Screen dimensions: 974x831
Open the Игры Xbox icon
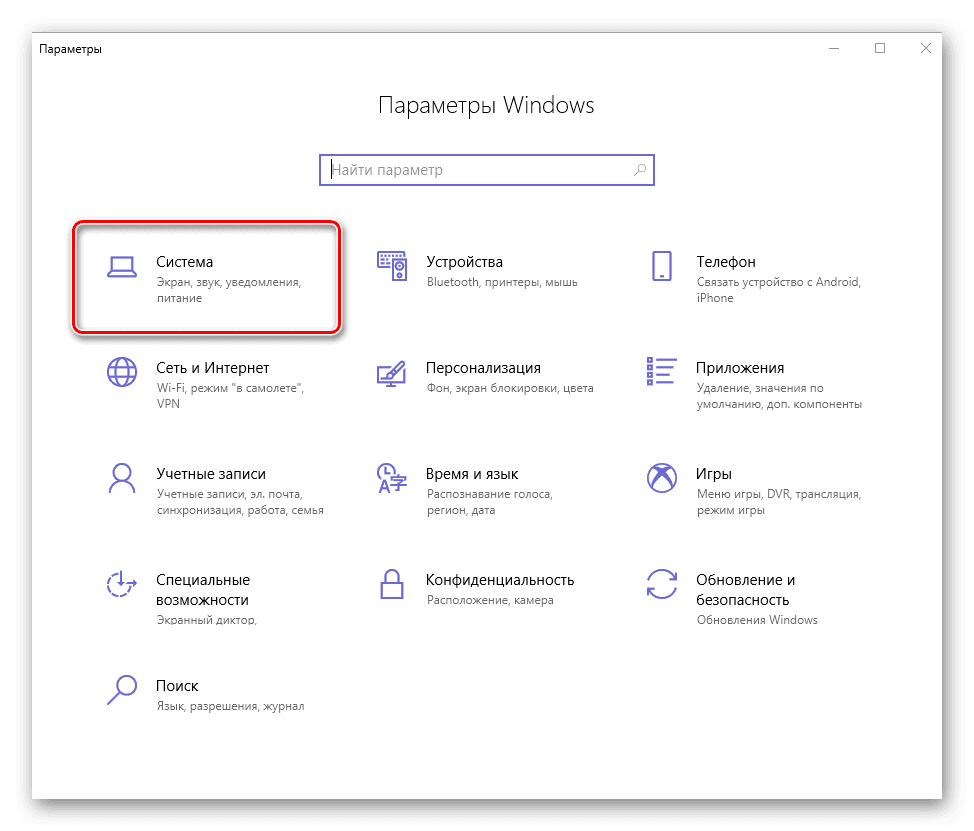pyautogui.click(x=662, y=478)
